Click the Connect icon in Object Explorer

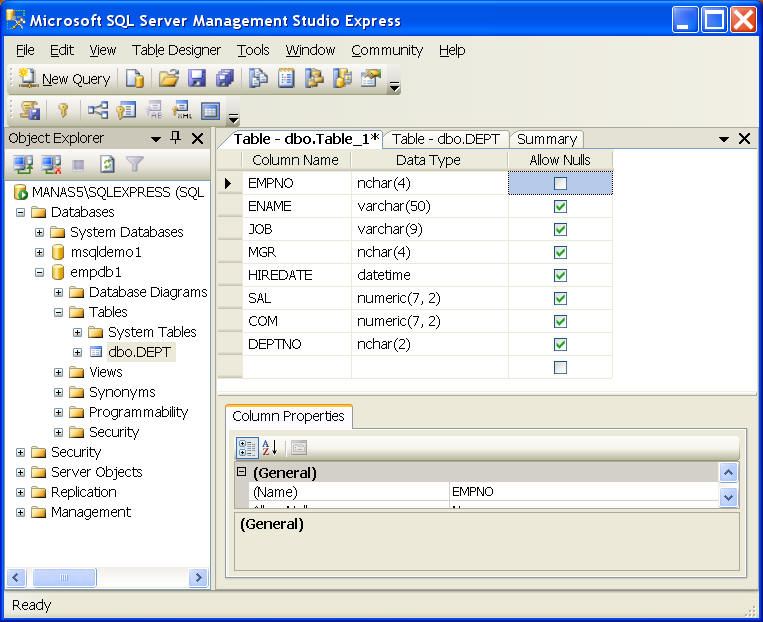(23, 165)
